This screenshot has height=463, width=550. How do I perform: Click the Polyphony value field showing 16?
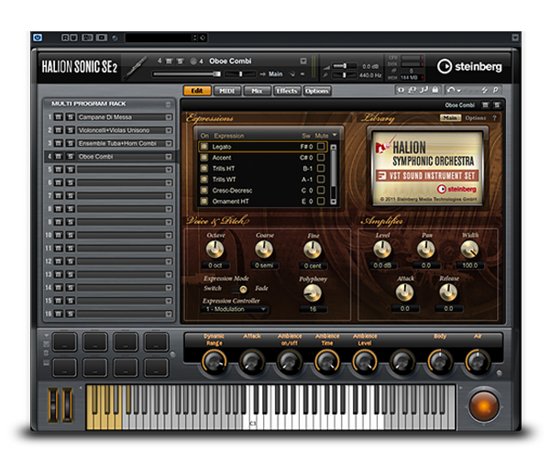pos(313,309)
